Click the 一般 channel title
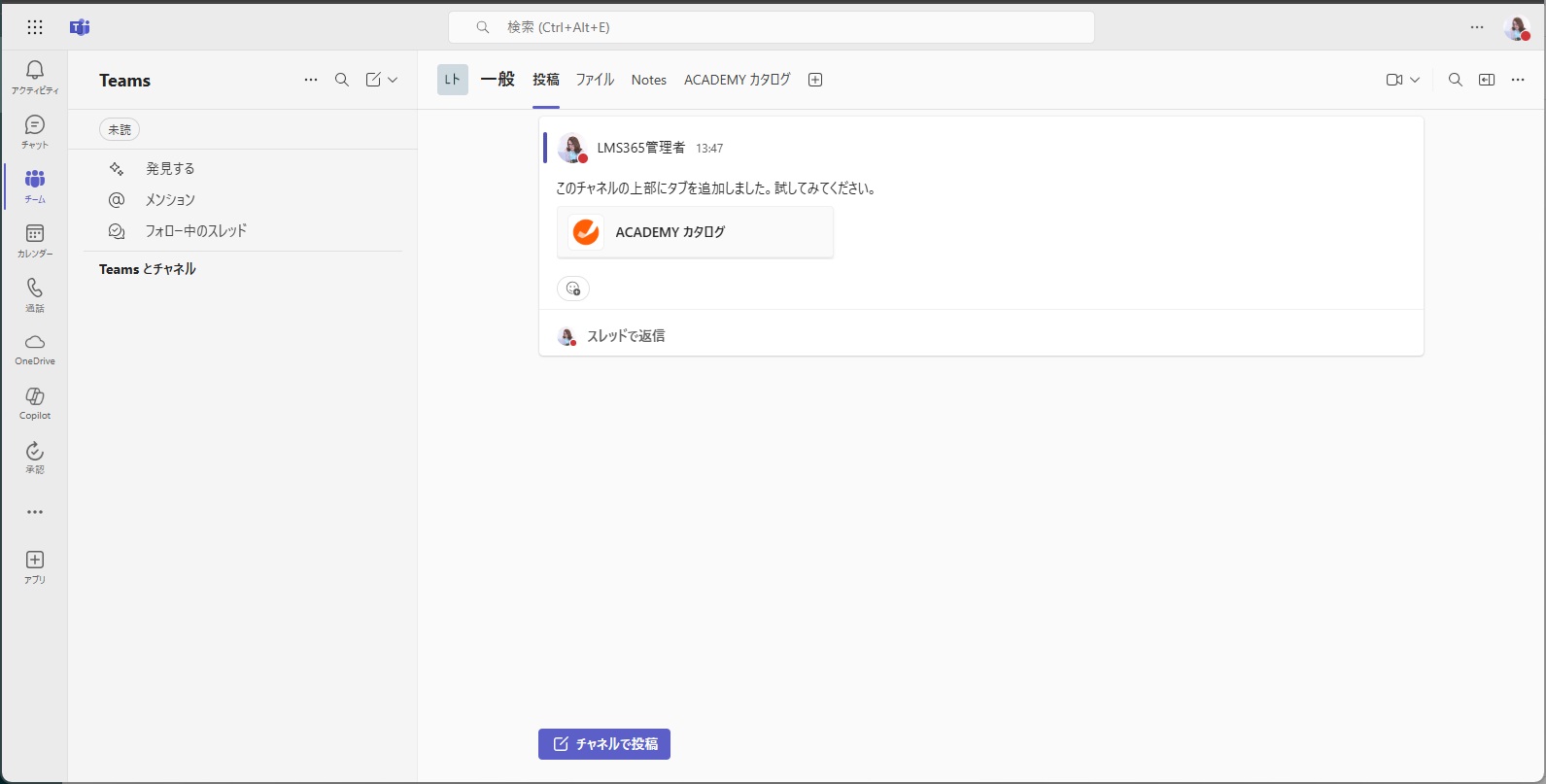1546x784 pixels. (498, 80)
